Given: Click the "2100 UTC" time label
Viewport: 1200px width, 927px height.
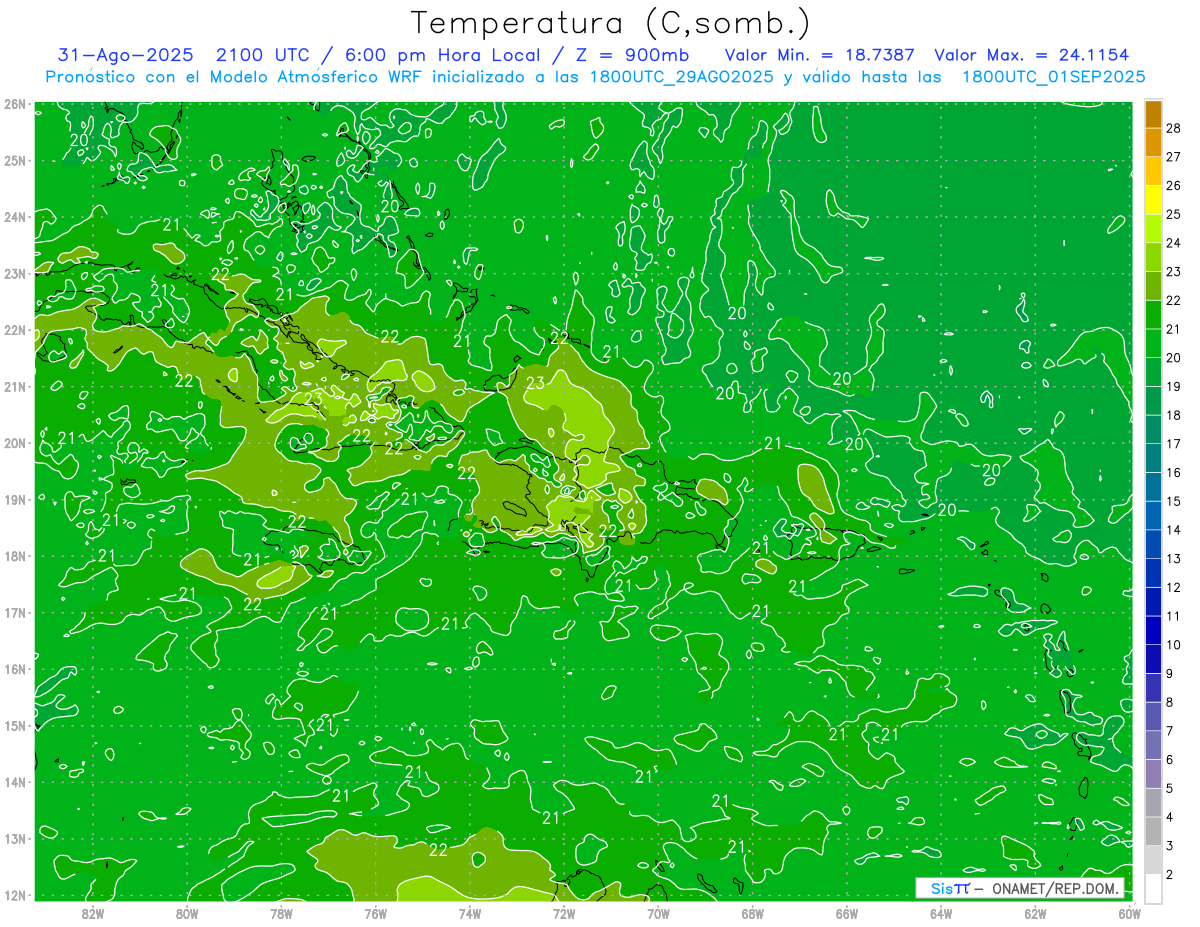Looking at the screenshot, I should pyautogui.click(x=263, y=55).
